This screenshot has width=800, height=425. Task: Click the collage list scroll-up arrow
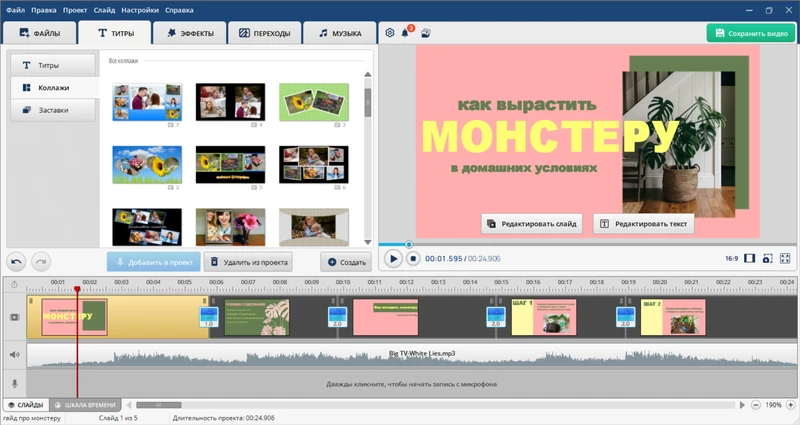coord(368,74)
